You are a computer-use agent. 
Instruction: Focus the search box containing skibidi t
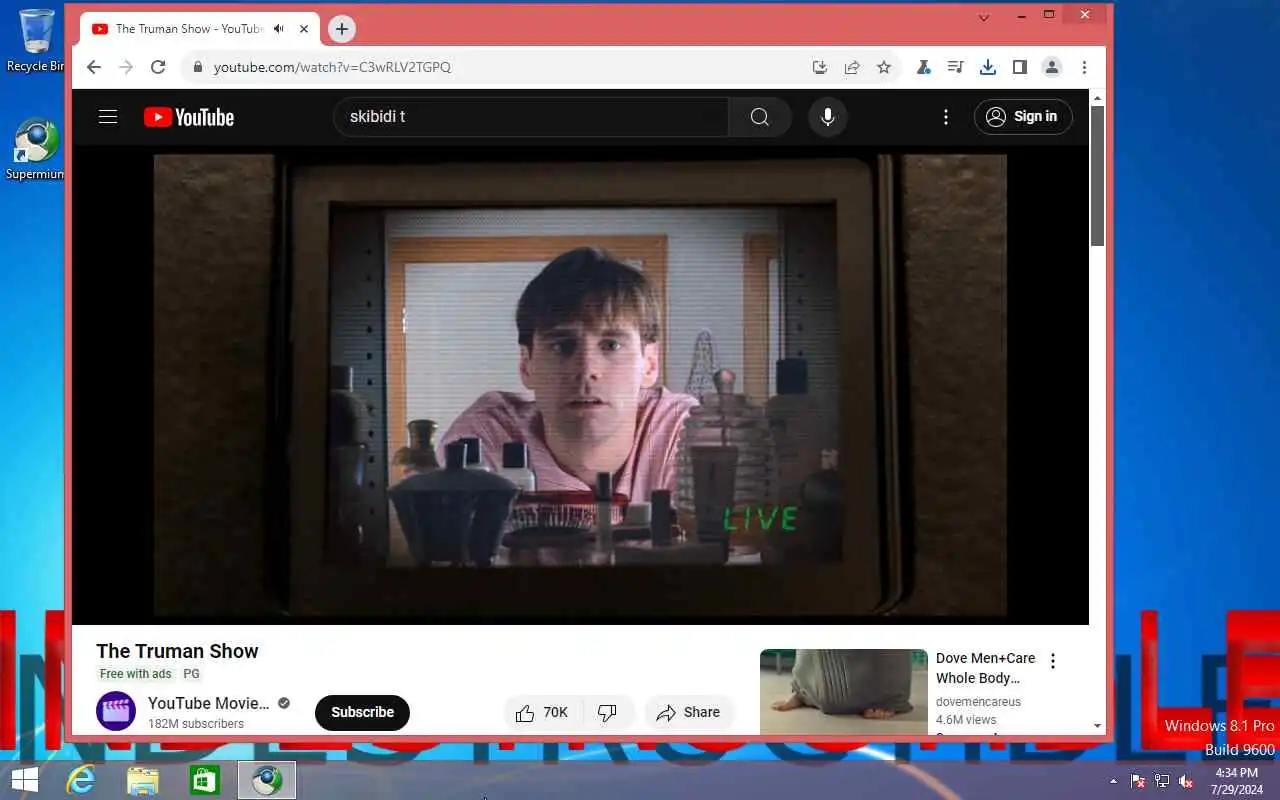tap(531, 117)
